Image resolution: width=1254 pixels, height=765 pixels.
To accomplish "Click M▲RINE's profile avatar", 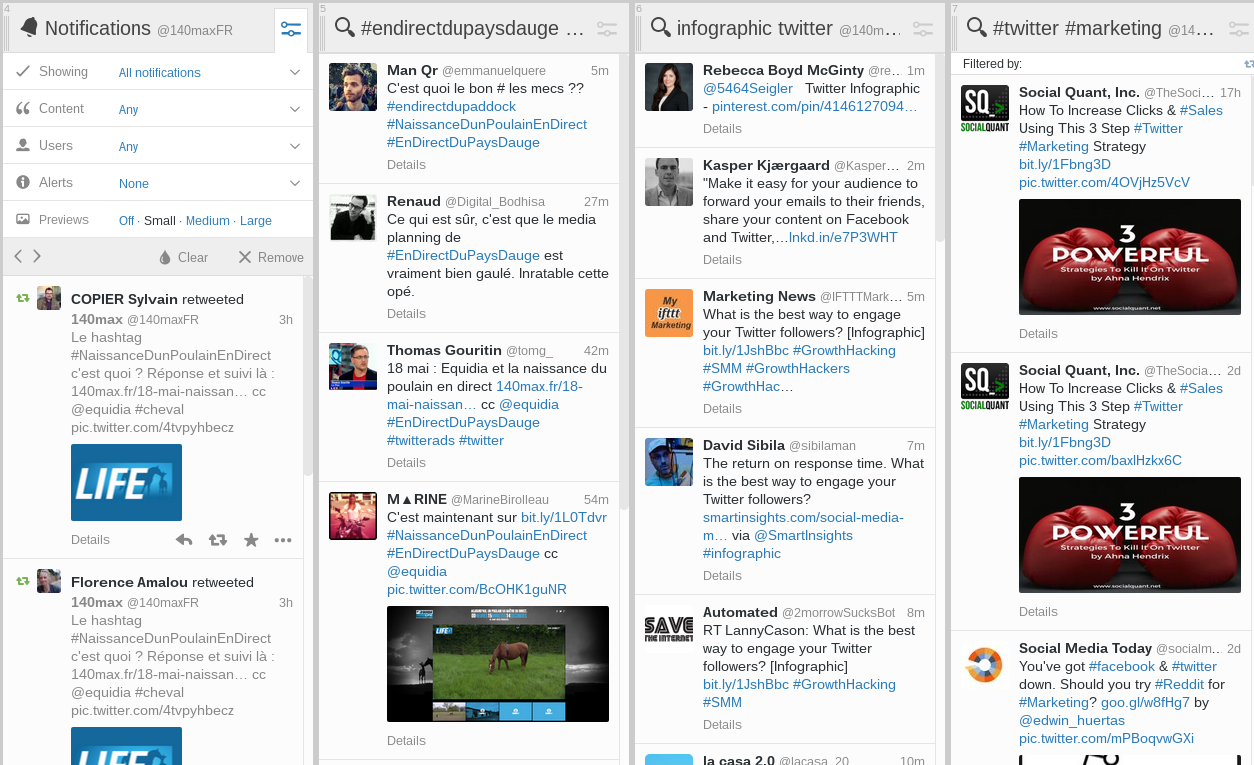I will tap(353, 516).
